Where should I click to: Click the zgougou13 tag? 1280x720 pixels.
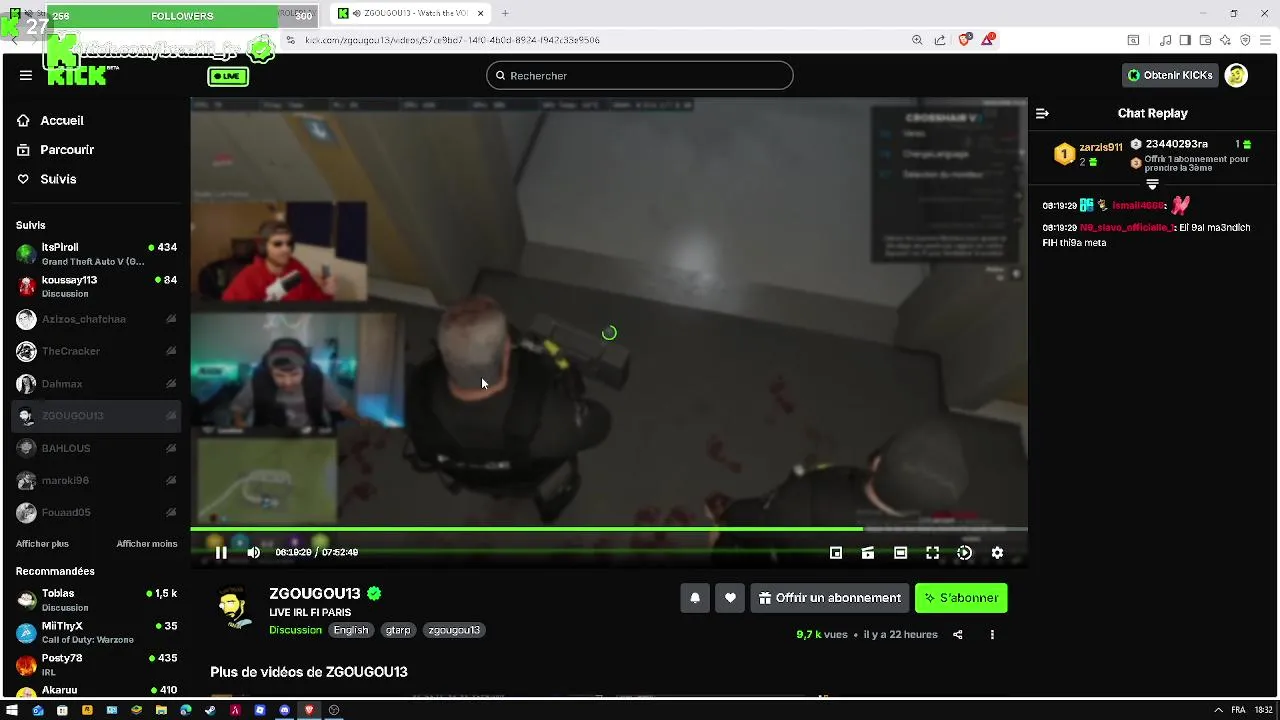(454, 630)
